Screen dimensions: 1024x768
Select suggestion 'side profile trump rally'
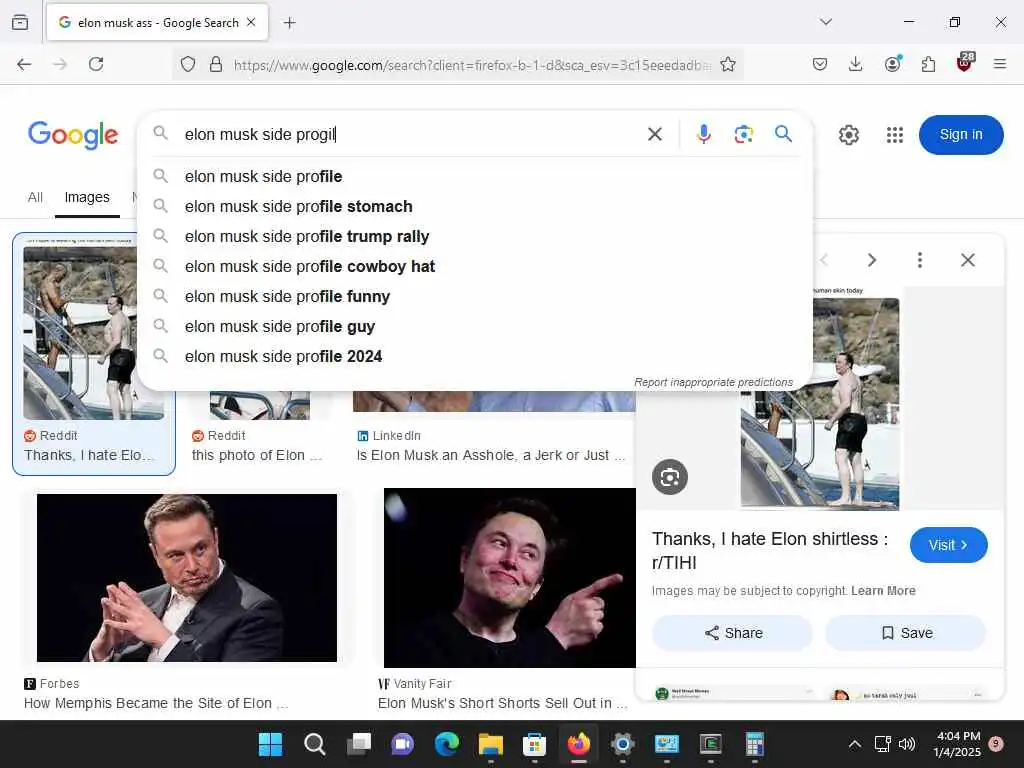tap(475, 236)
